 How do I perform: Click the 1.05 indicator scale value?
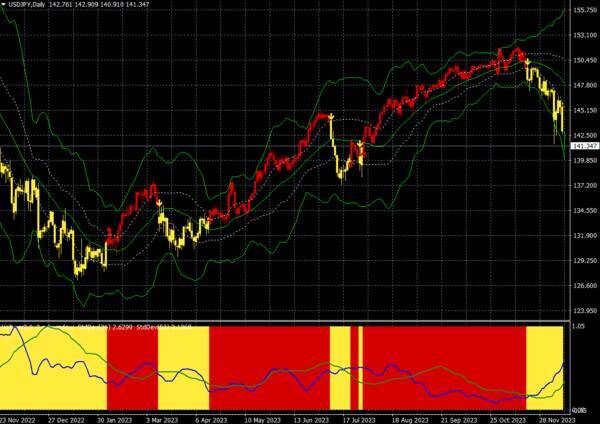pos(579,326)
